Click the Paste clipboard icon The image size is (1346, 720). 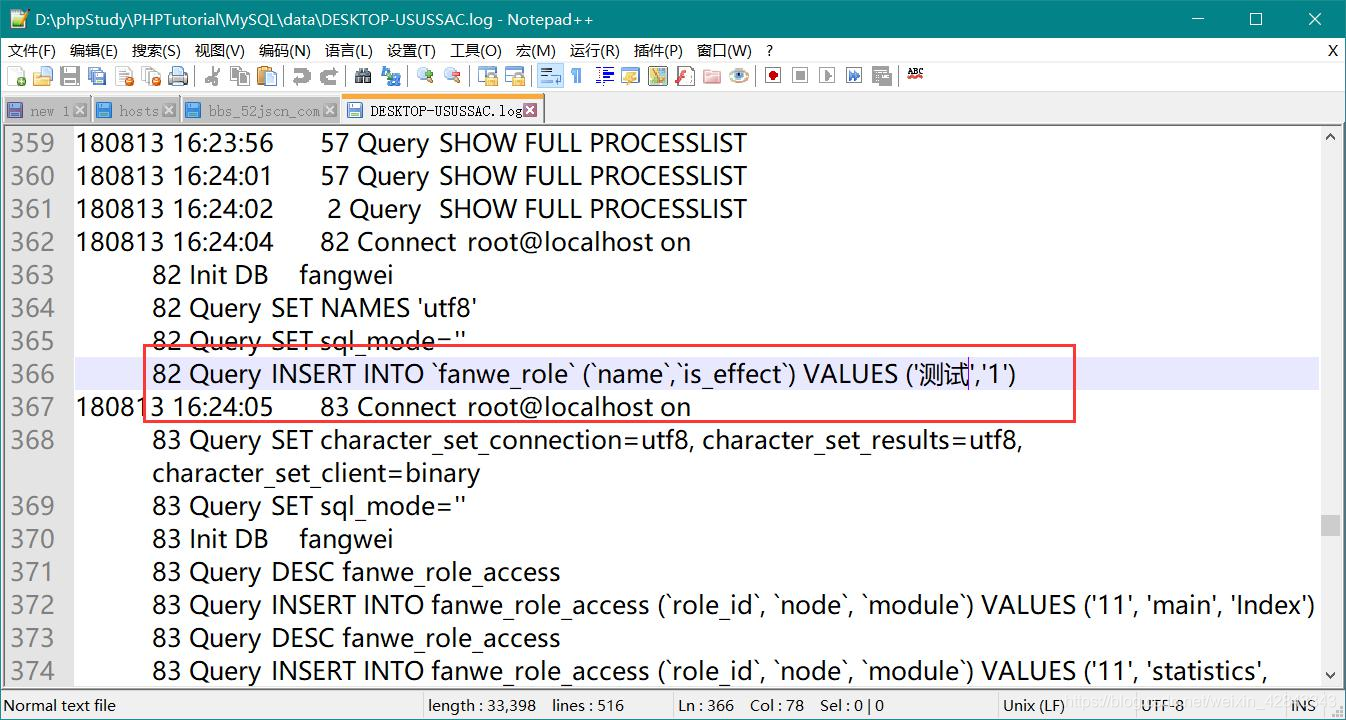(x=267, y=76)
